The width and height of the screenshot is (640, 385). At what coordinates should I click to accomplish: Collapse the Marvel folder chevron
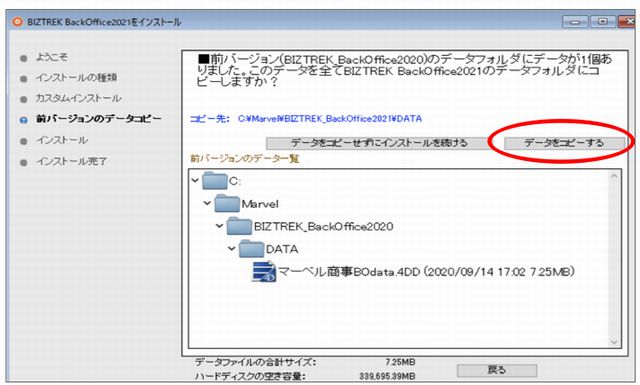click(207, 203)
